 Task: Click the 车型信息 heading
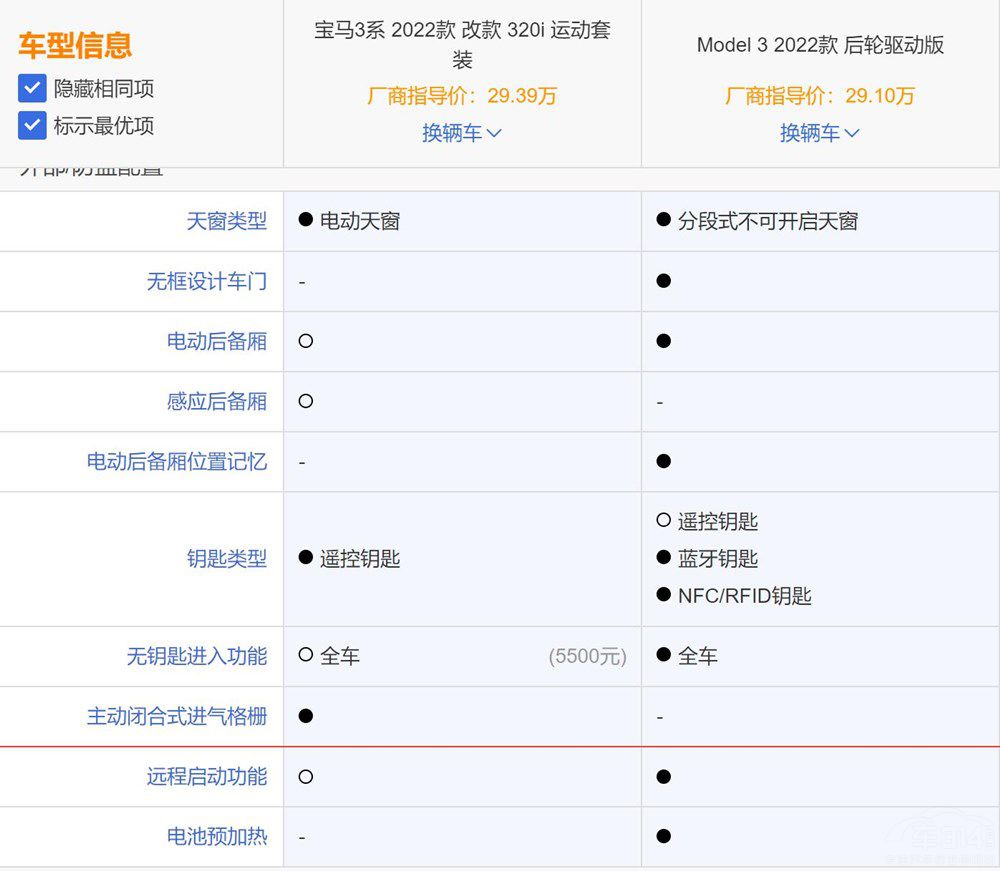[x=75, y=45]
